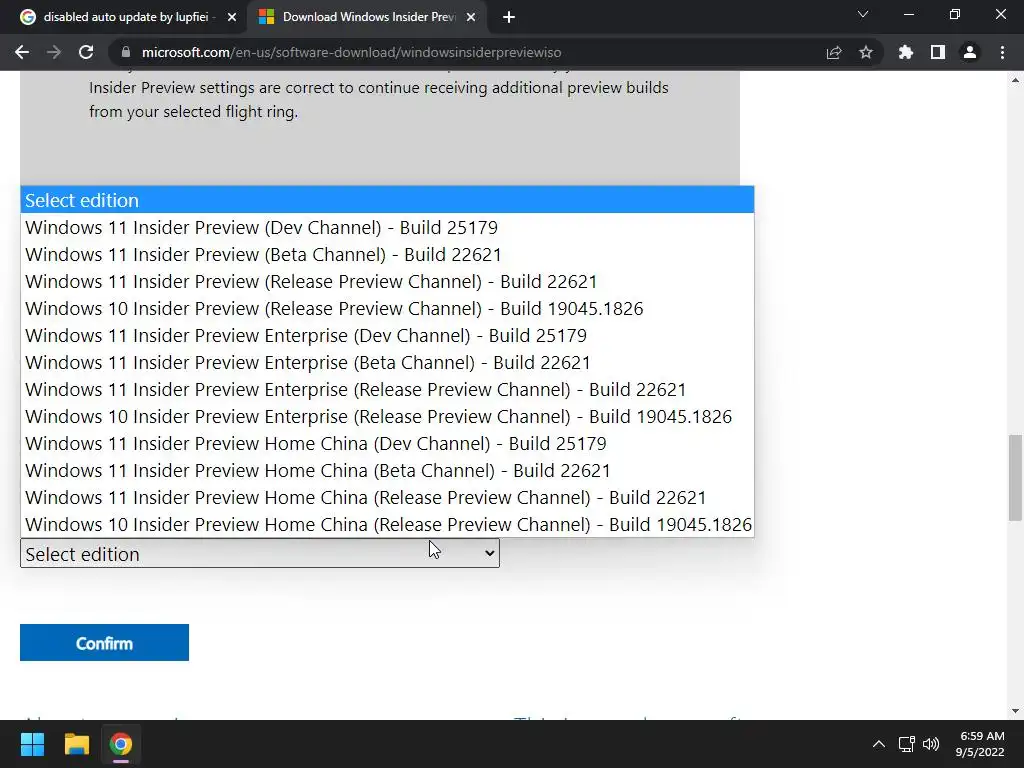Open File Explorer from taskbar
Viewport: 1024px width, 768px height.
coord(76,744)
